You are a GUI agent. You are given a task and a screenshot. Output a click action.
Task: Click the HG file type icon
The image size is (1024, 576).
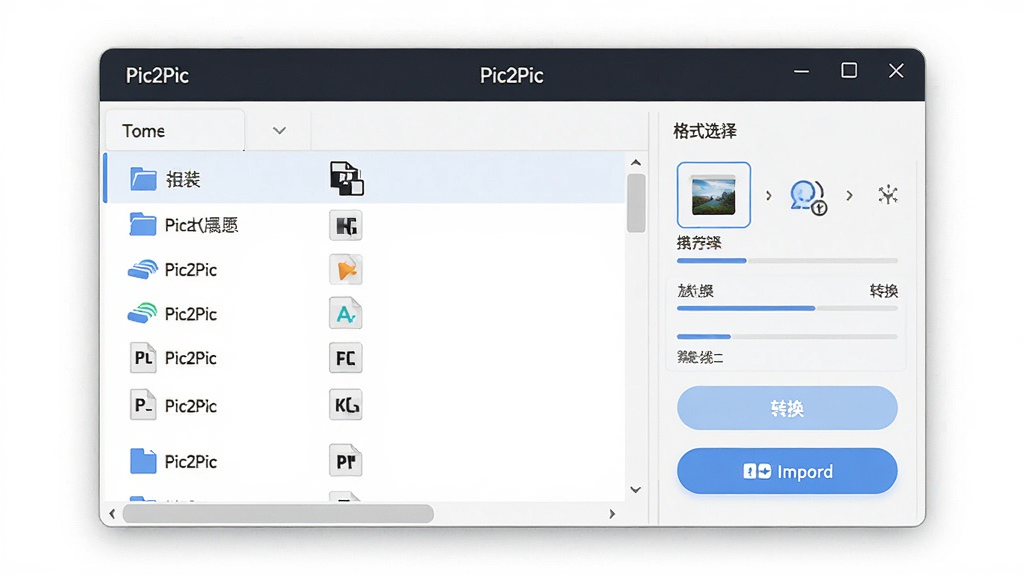(x=345, y=226)
